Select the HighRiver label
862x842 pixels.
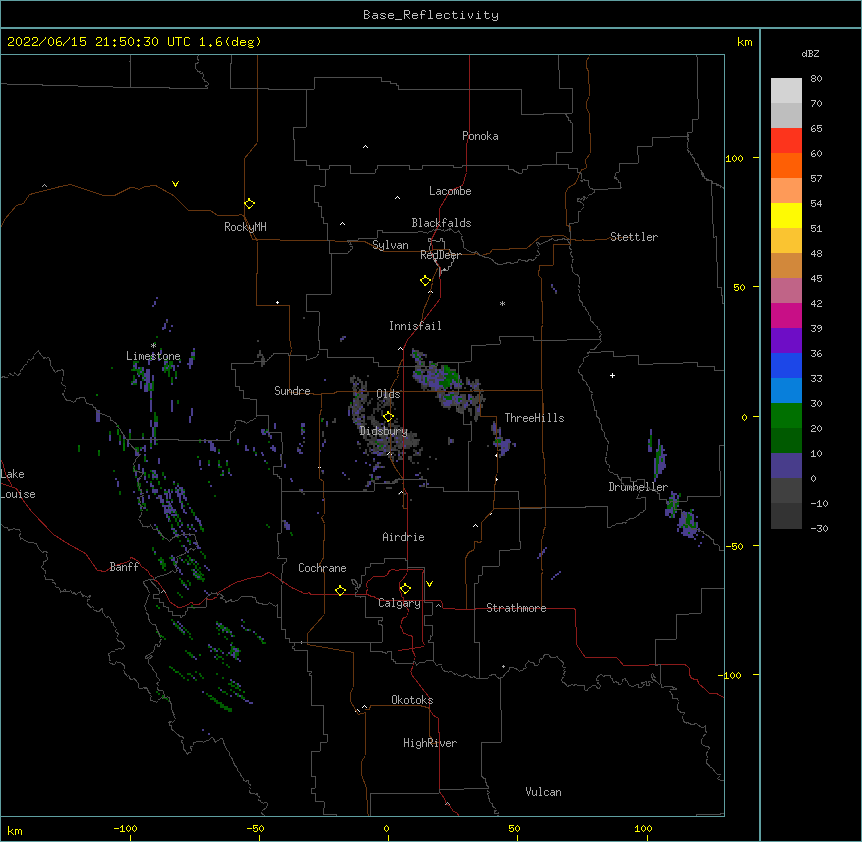(x=430, y=743)
